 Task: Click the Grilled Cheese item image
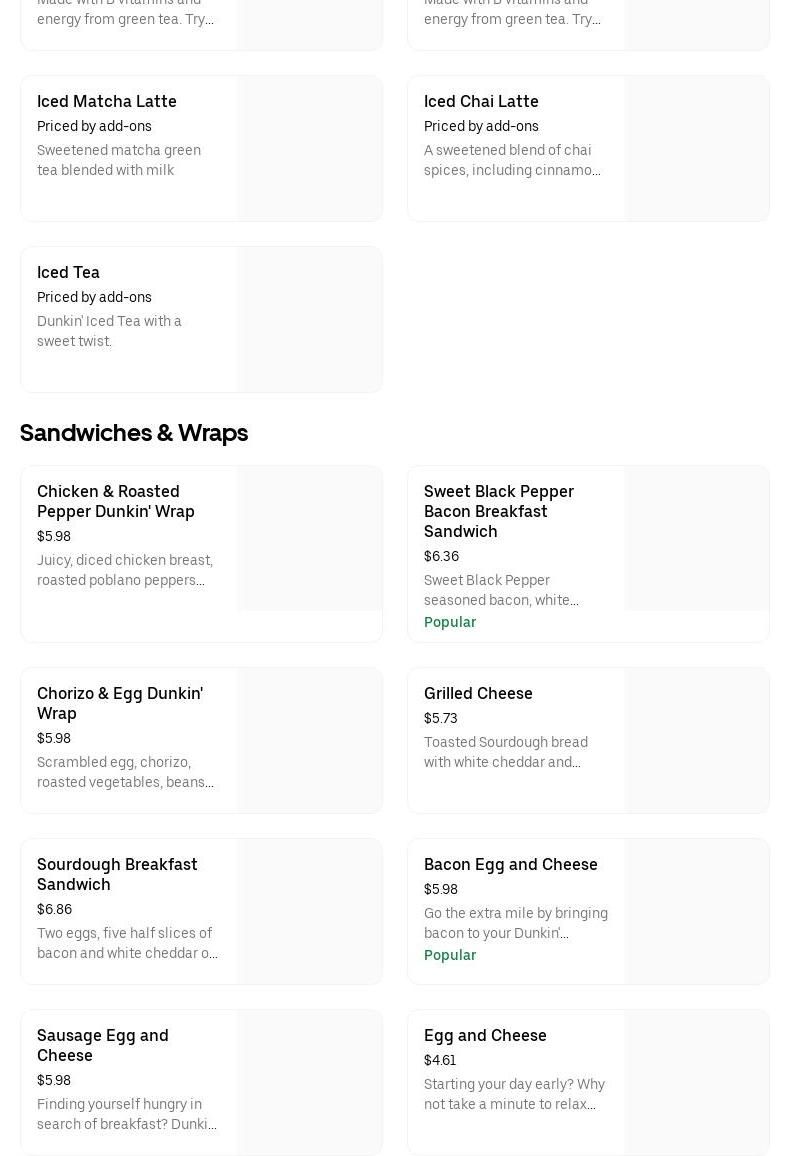(x=697, y=741)
